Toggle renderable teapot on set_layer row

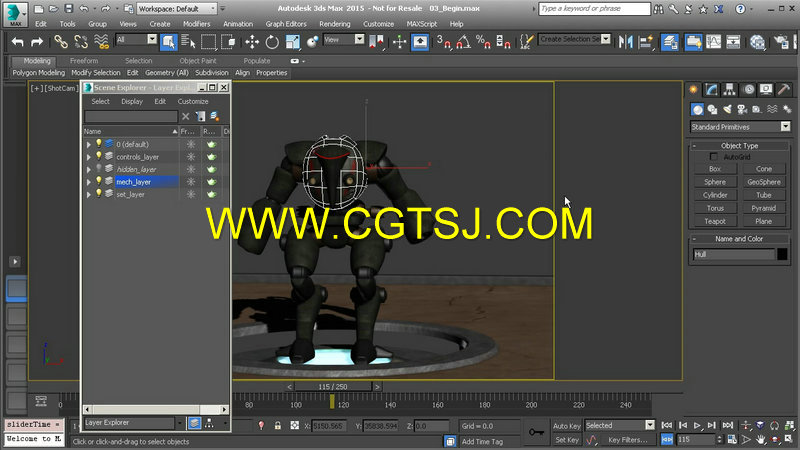pos(211,194)
